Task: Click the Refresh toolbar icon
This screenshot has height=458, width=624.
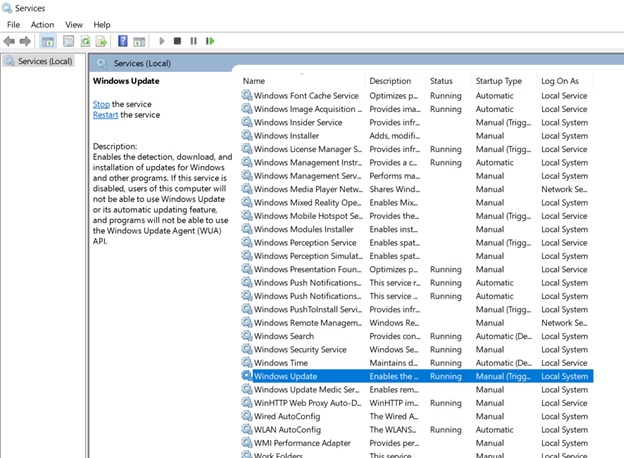Action: tap(86, 41)
